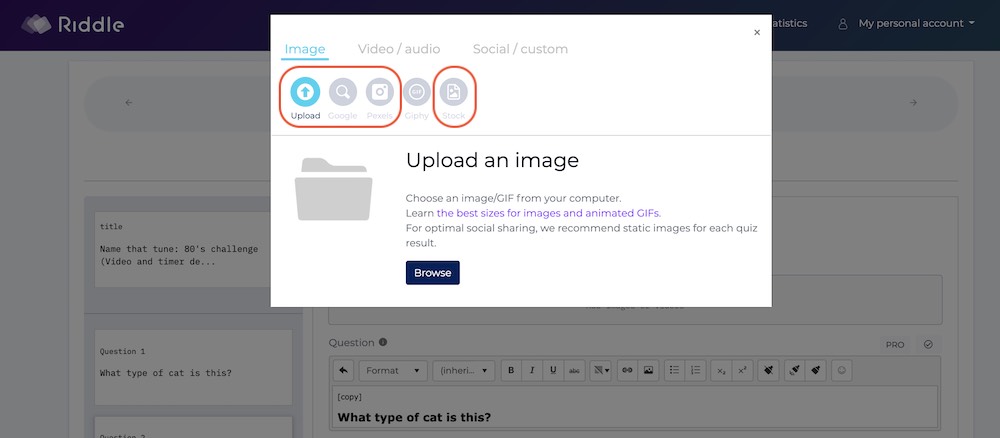Toggle strikethrough (abc) formatting
Screen dimensions: 1000x438
pos(575,370)
